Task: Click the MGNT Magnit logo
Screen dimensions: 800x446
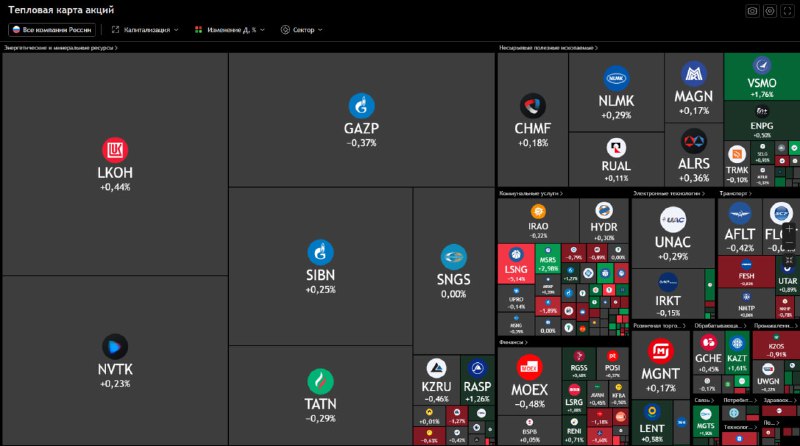Action: pos(661,351)
